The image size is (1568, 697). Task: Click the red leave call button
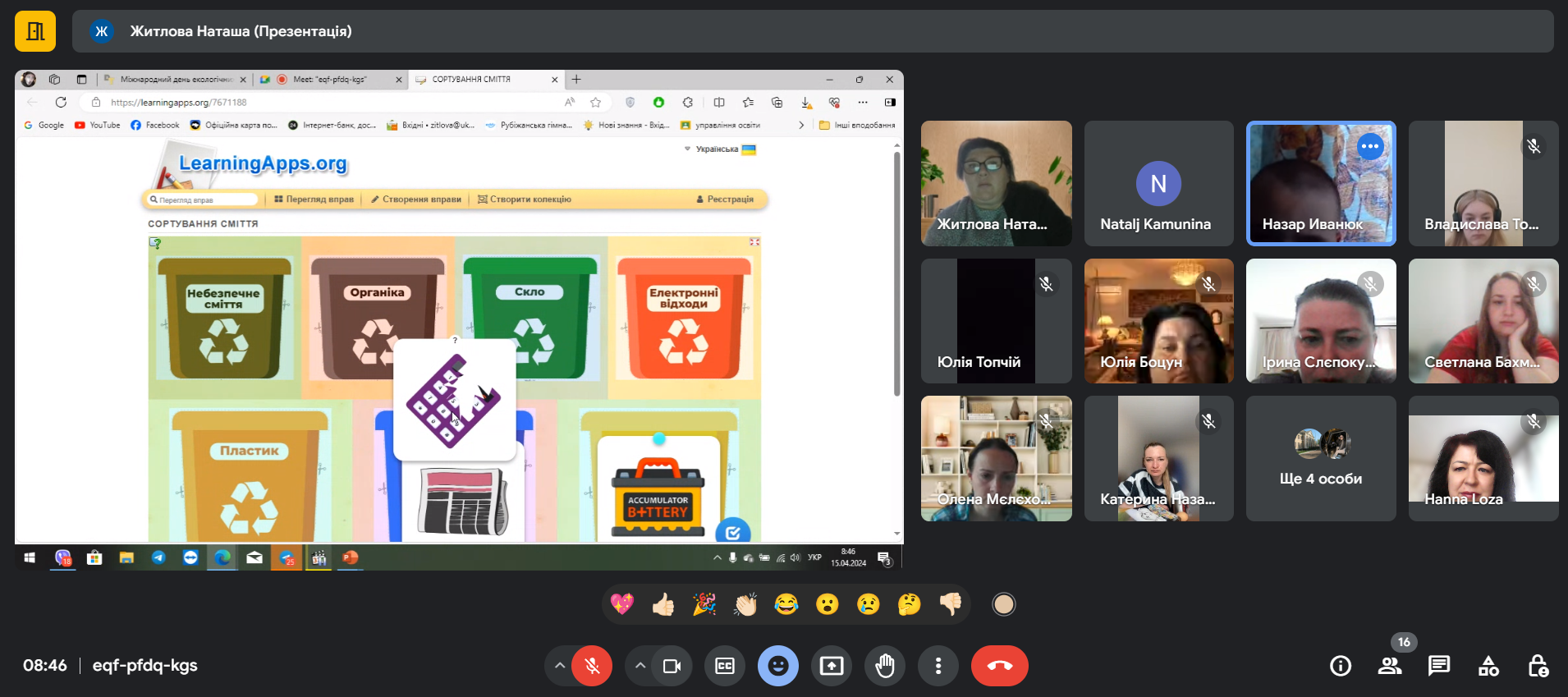(x=999, y=666)
